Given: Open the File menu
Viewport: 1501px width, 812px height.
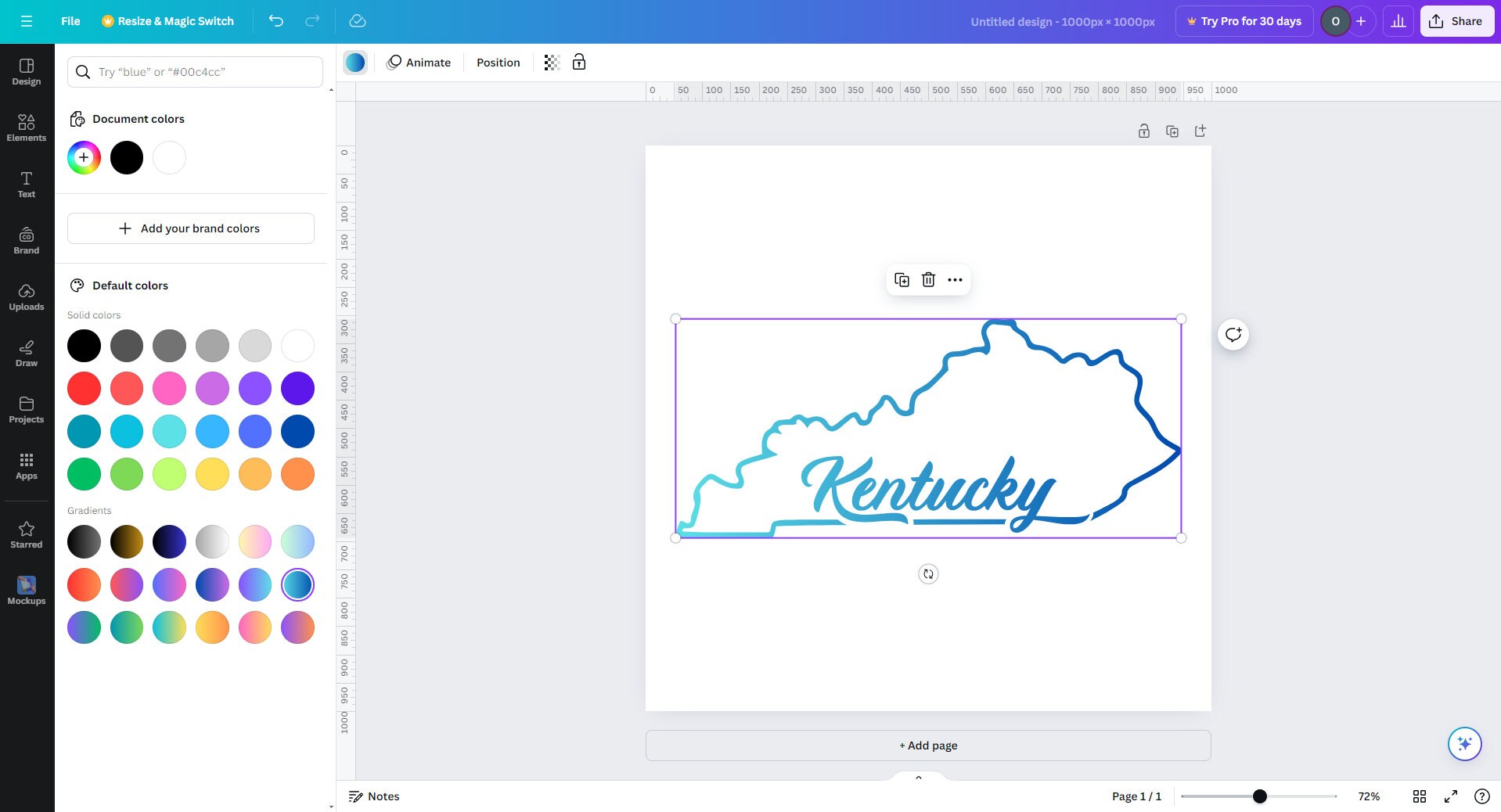Looking at the screenshot, I should 70,21.
